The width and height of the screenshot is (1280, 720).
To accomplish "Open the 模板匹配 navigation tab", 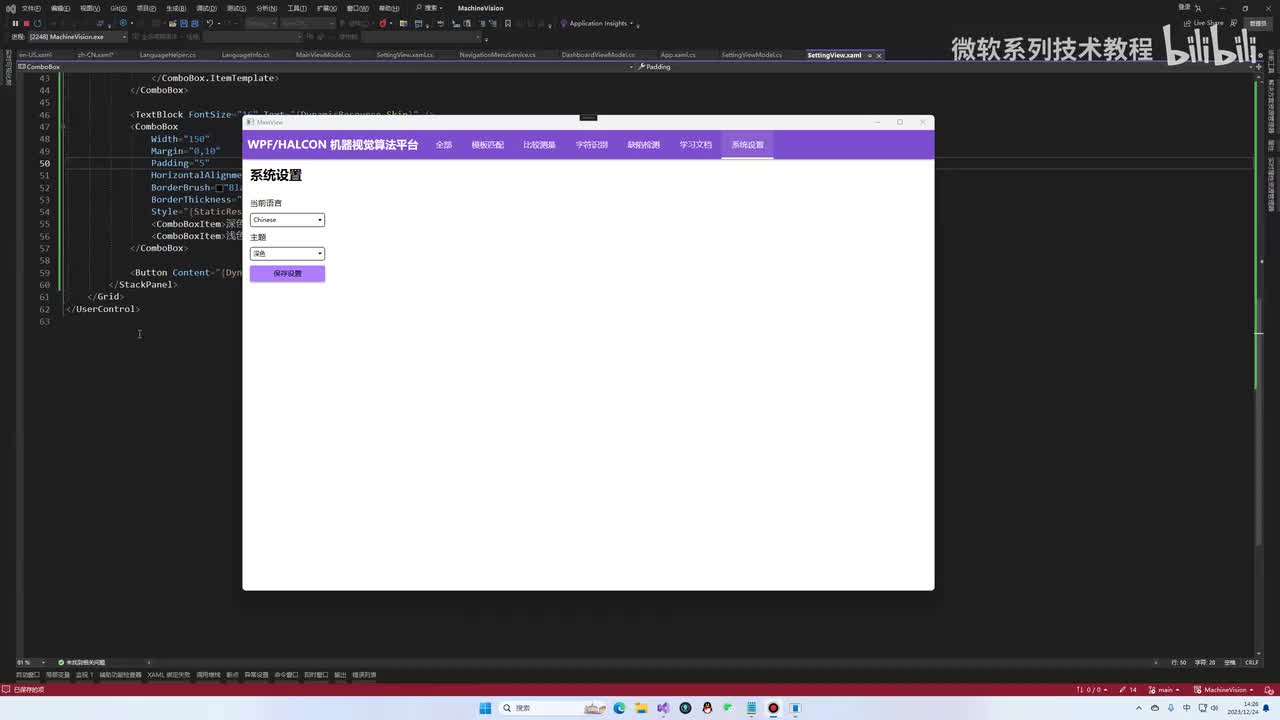I will point(488,145).
